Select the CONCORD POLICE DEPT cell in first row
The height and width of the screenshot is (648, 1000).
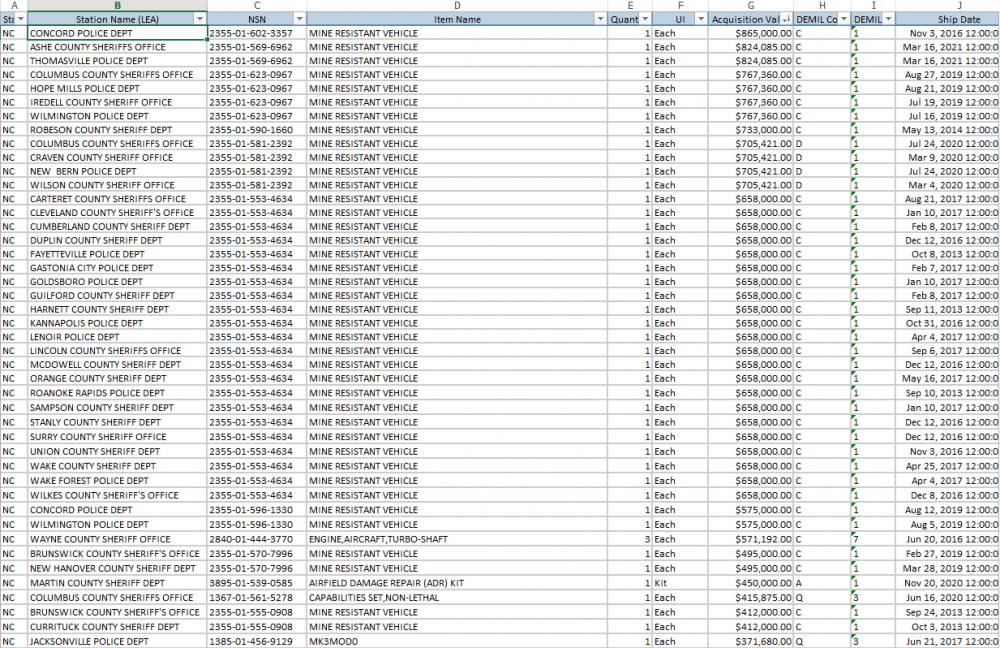click(117, 33)
